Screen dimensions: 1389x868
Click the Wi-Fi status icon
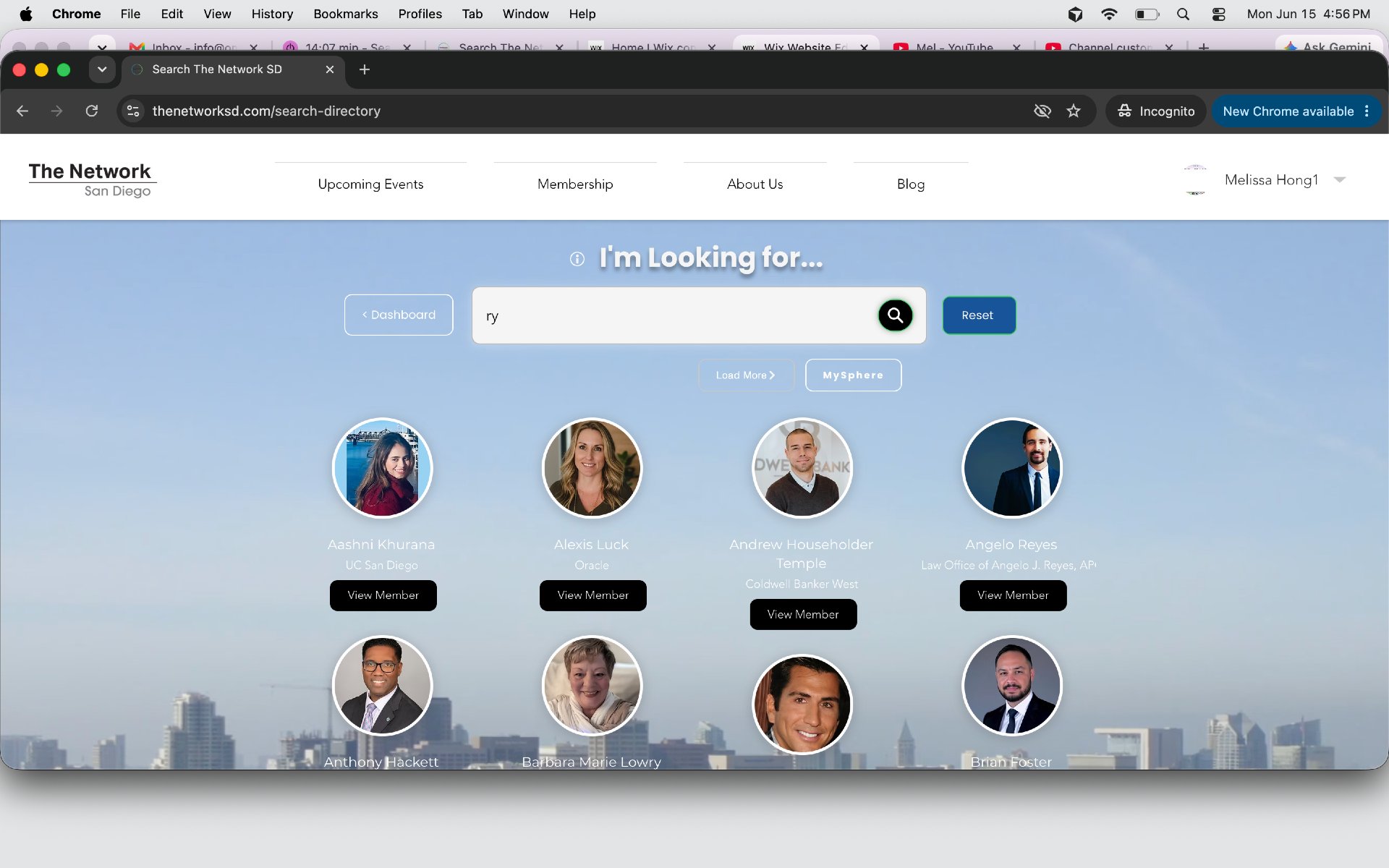point(1109,14)
